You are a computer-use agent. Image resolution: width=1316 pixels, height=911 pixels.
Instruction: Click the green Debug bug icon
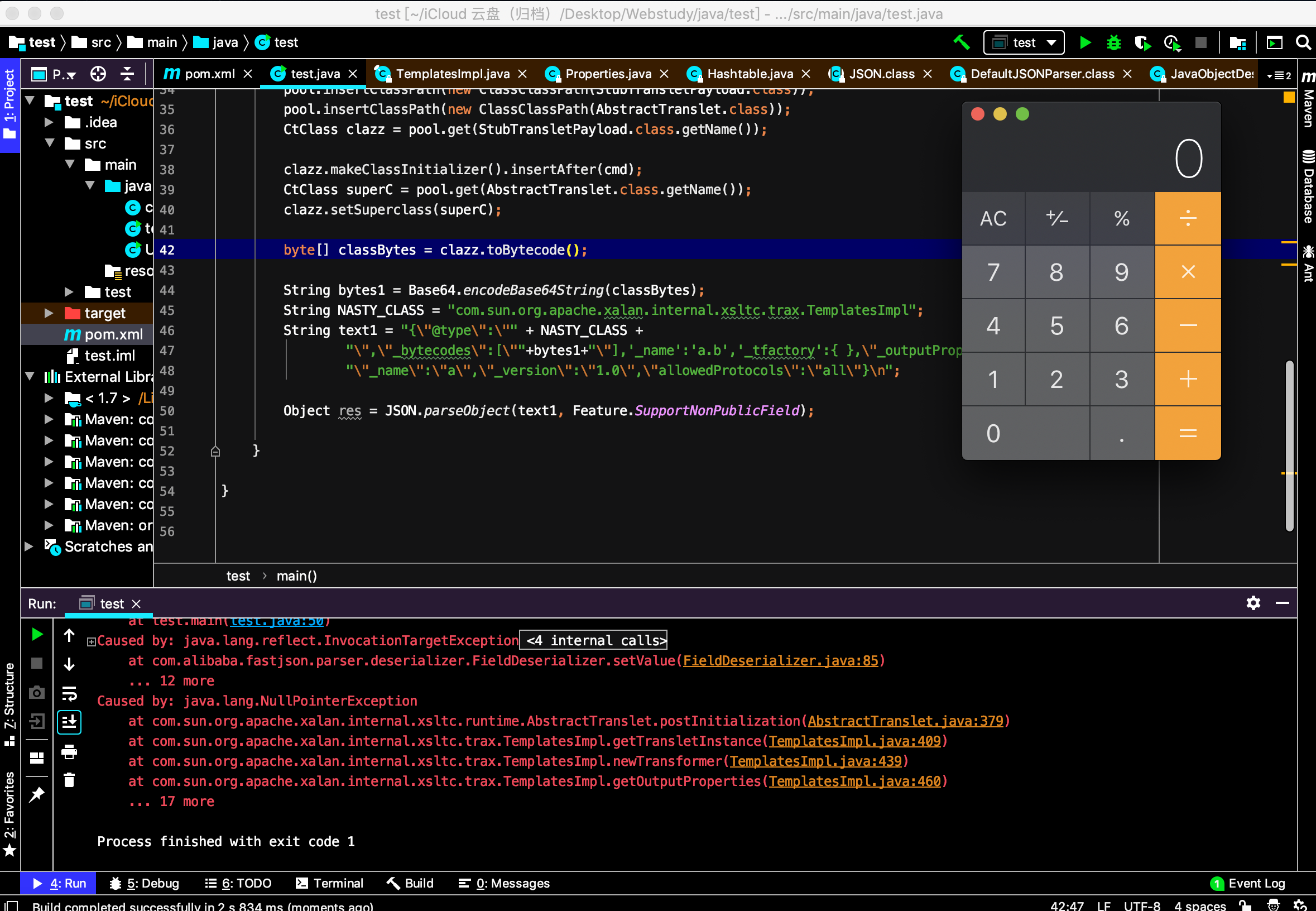[x=1113, y=43]
